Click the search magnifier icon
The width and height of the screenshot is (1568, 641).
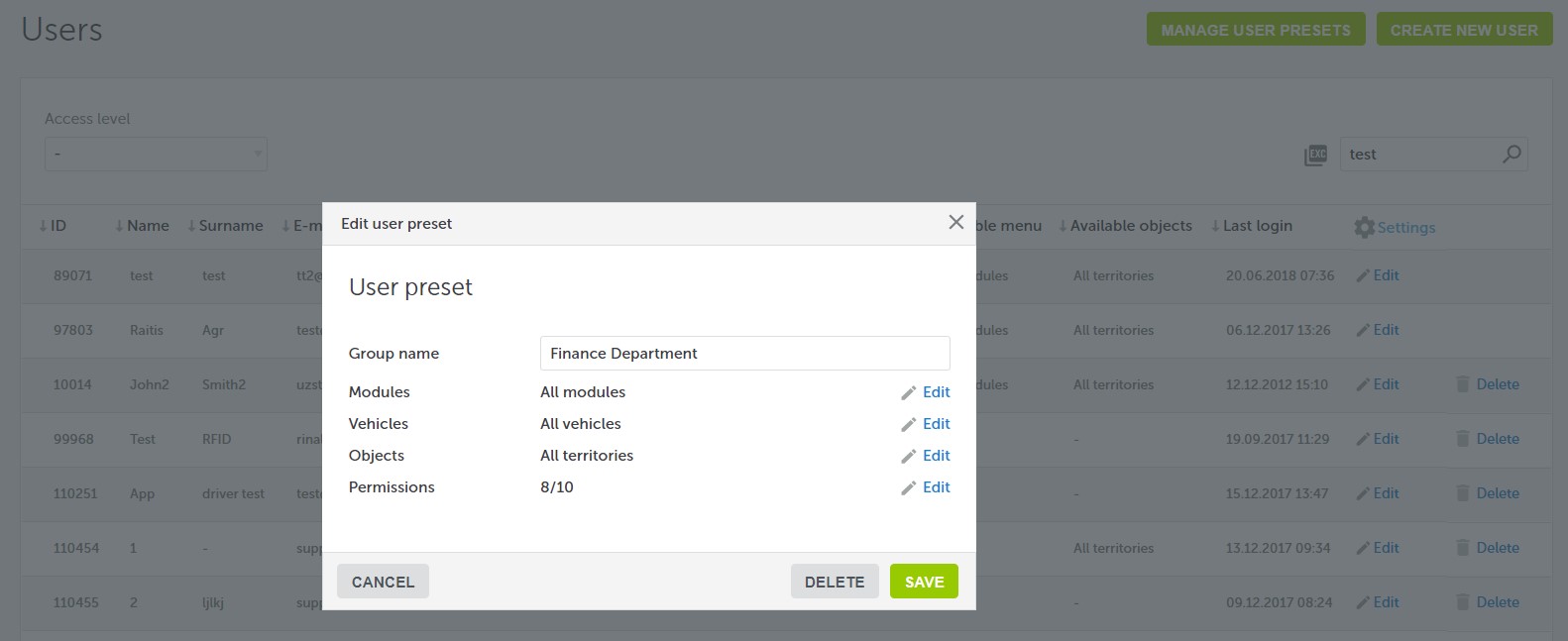(x=1512, y=155)
